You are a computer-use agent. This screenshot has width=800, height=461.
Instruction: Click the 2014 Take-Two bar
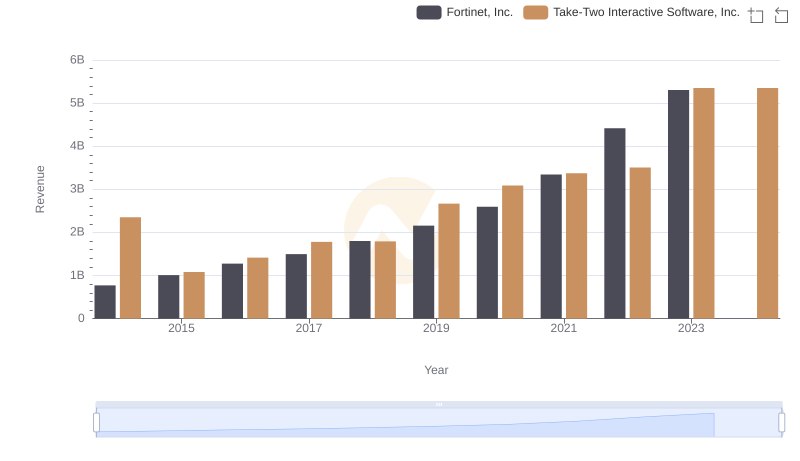pos(131,268)
